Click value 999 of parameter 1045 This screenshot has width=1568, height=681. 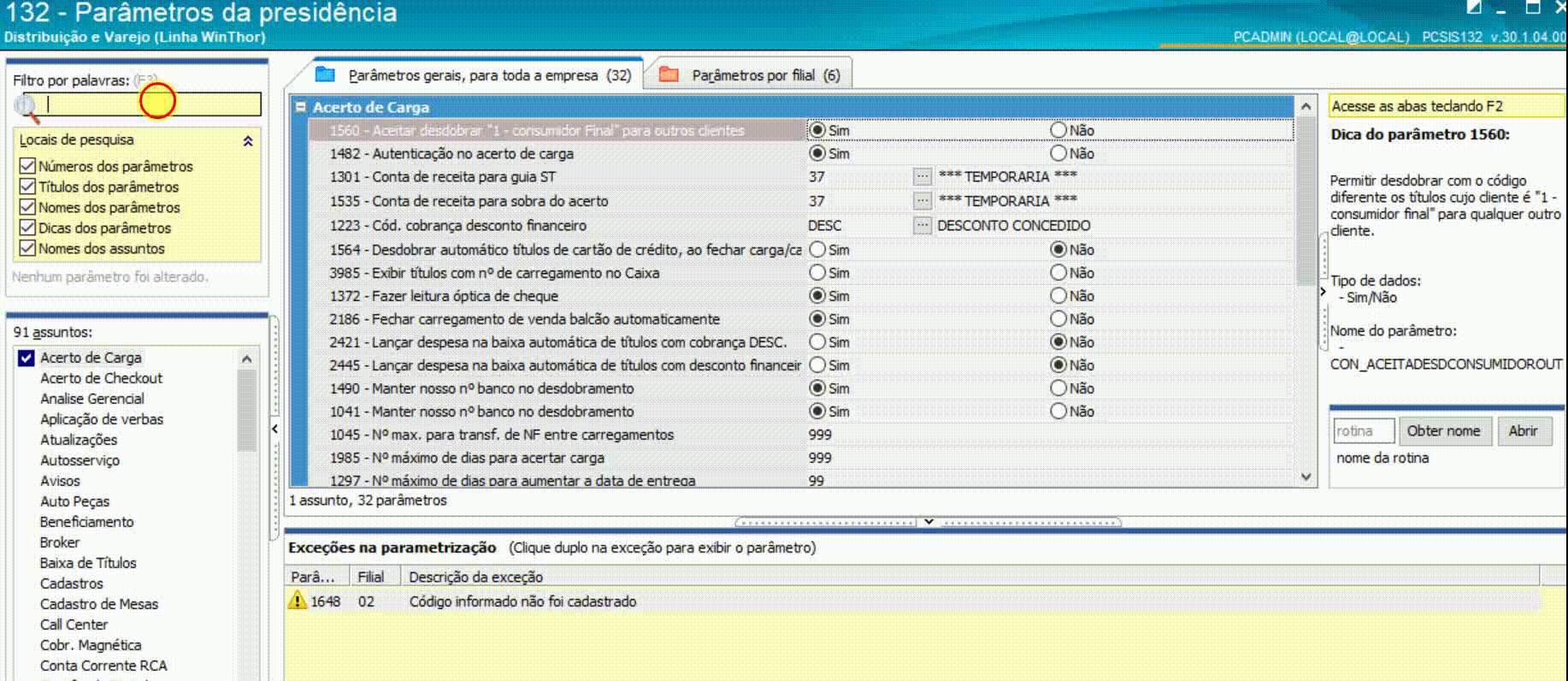820,435
